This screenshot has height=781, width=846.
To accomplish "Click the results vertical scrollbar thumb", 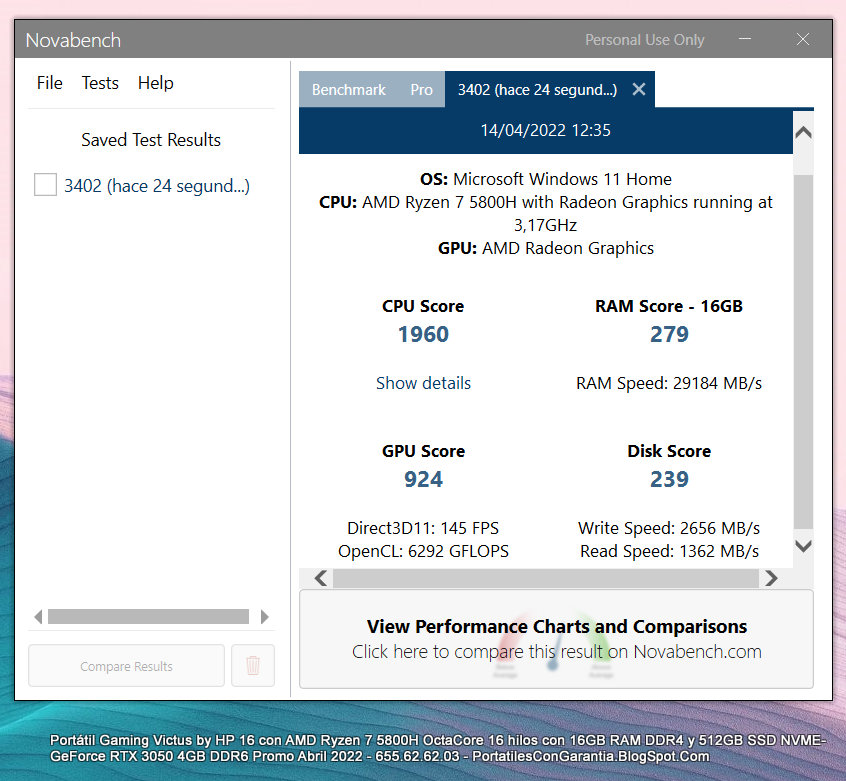I will pyautogui.click(x=803, y=351).
